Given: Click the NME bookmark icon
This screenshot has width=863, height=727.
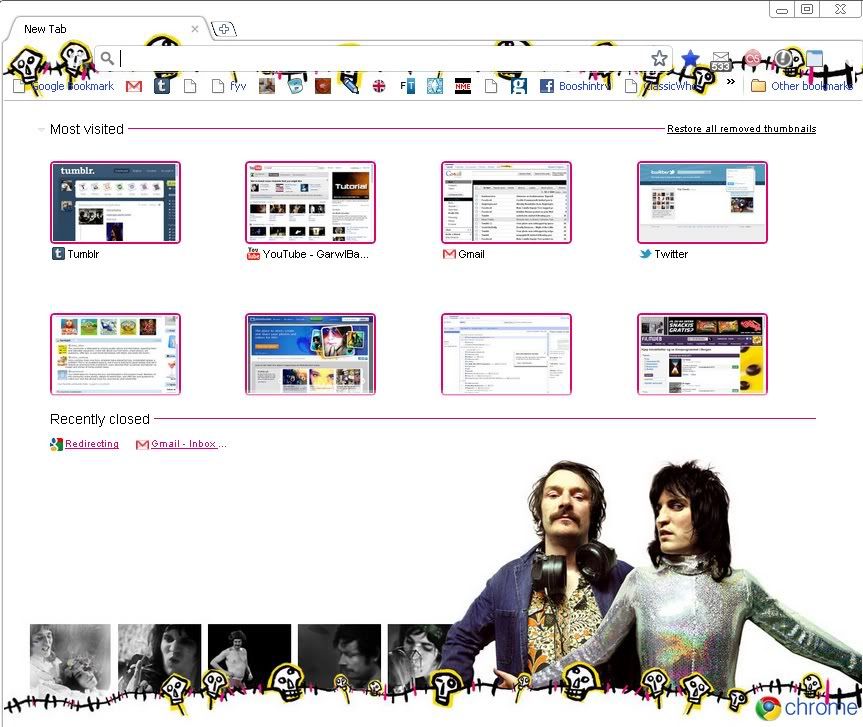Looking at the screenshot, I should 463,86.
